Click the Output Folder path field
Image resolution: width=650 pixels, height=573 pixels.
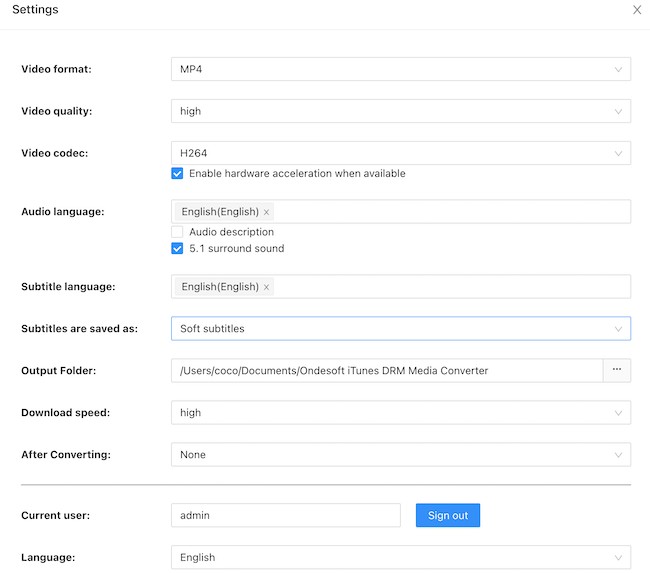coord(386,370)
